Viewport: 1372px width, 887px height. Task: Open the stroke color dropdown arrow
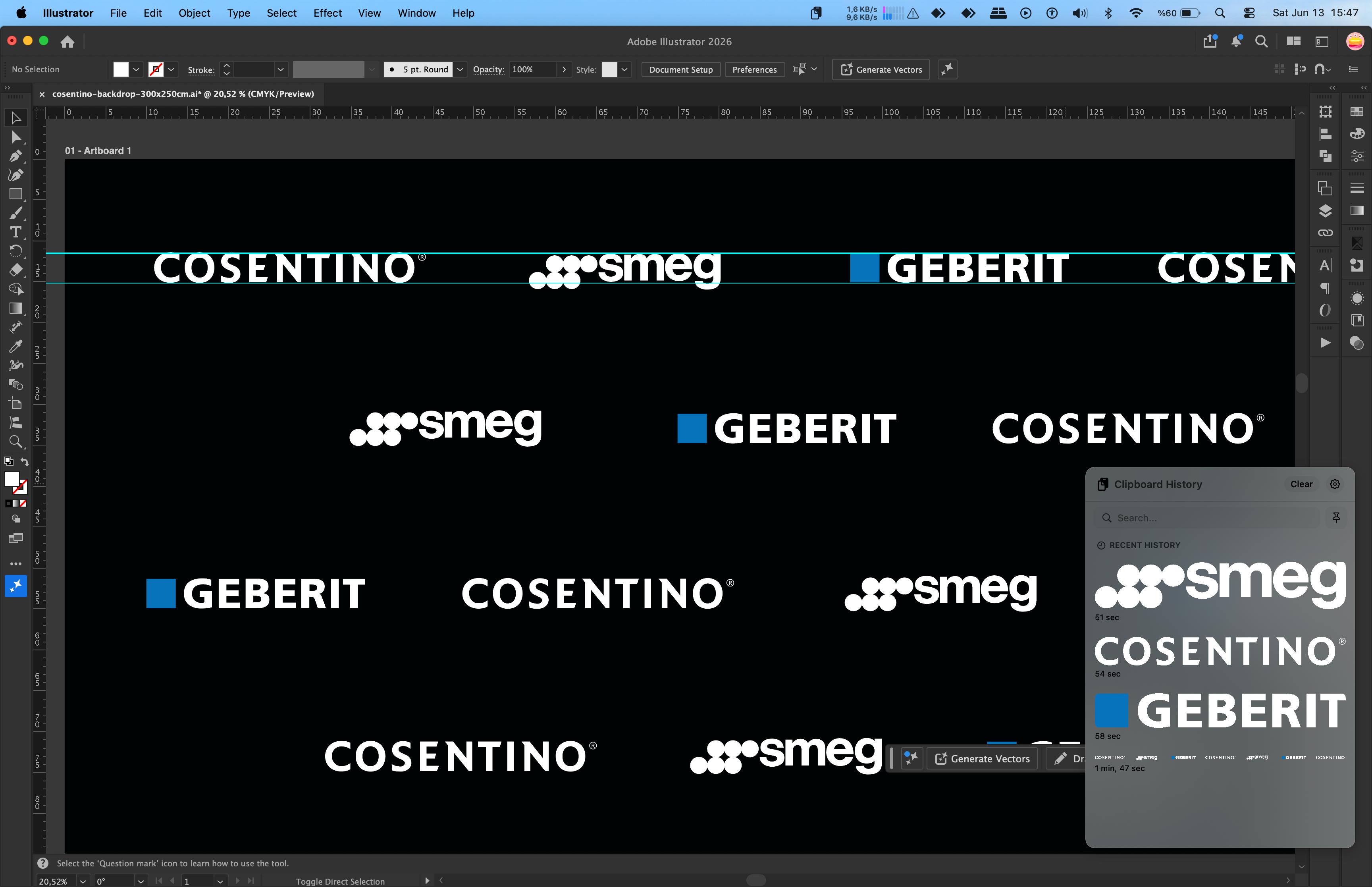click(x=171, y=70)
